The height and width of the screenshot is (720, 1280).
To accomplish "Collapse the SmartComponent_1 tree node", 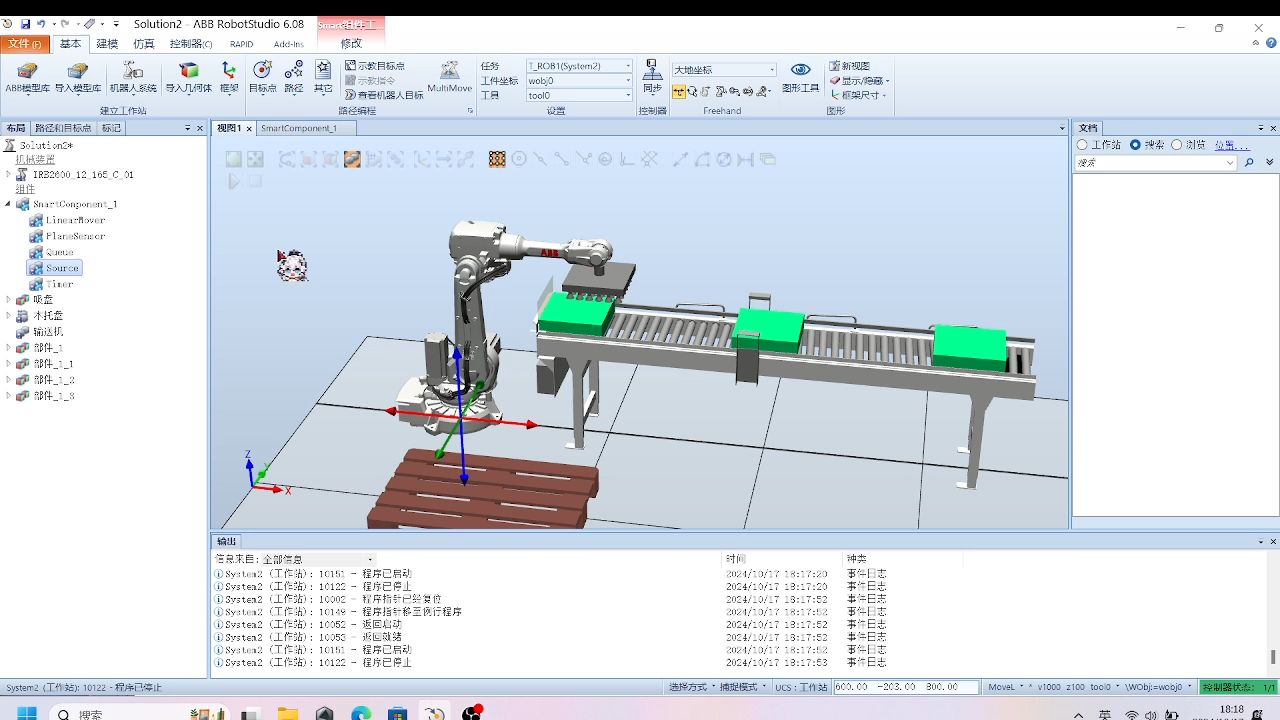I will tap(8, 204).
